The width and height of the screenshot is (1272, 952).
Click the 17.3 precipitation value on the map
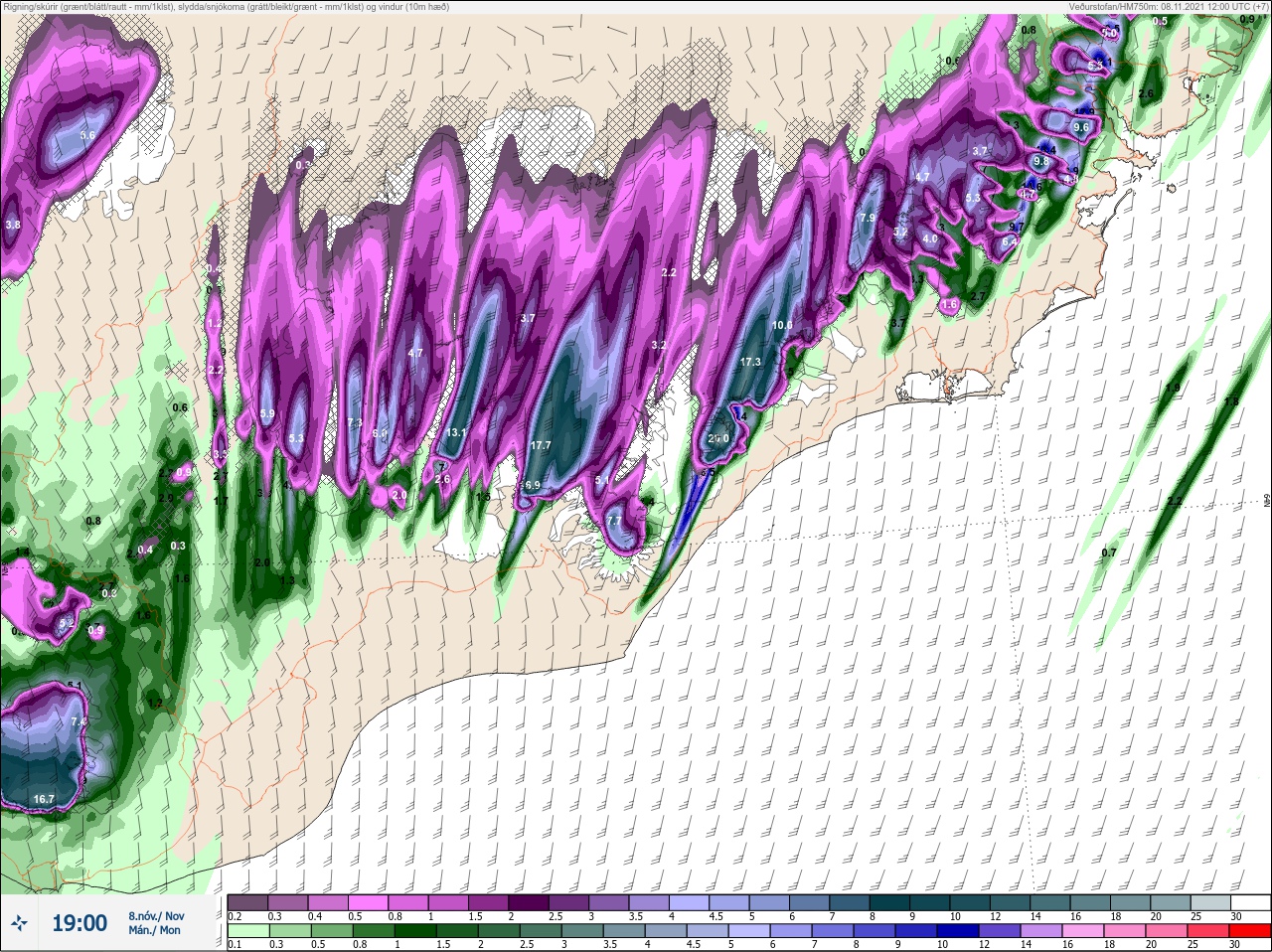tap(750, 362)
